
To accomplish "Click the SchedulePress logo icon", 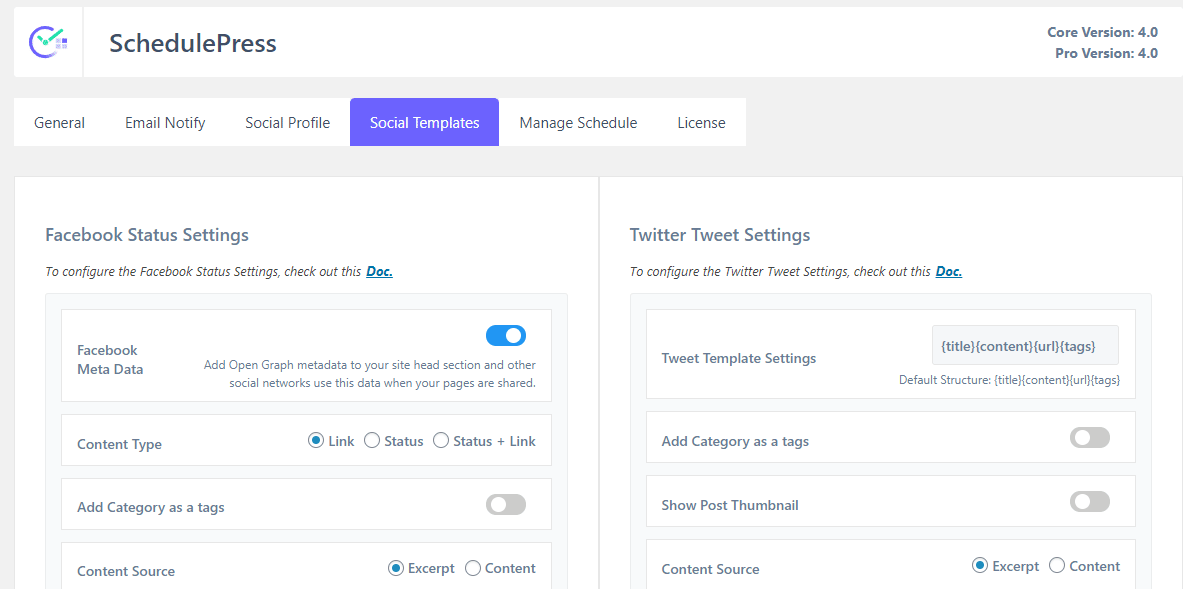I will pos(48,41).
